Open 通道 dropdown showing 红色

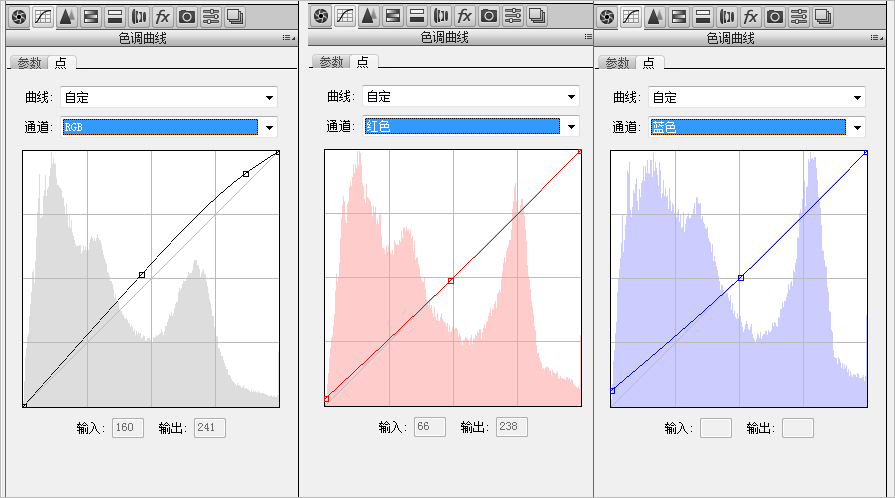click(471, 126)
